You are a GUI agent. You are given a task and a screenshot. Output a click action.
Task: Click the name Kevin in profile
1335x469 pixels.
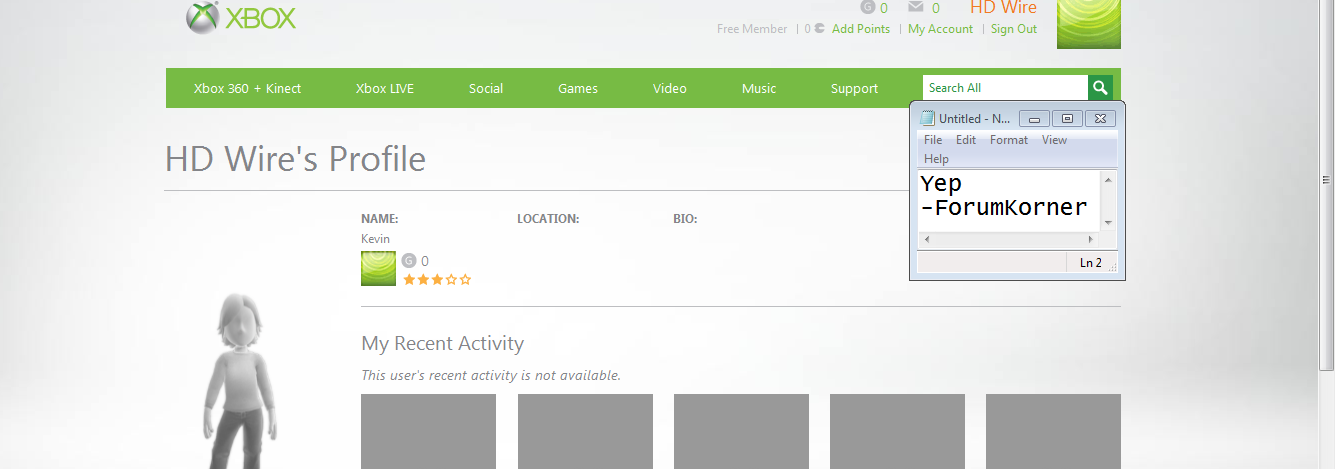pos(375,239)
